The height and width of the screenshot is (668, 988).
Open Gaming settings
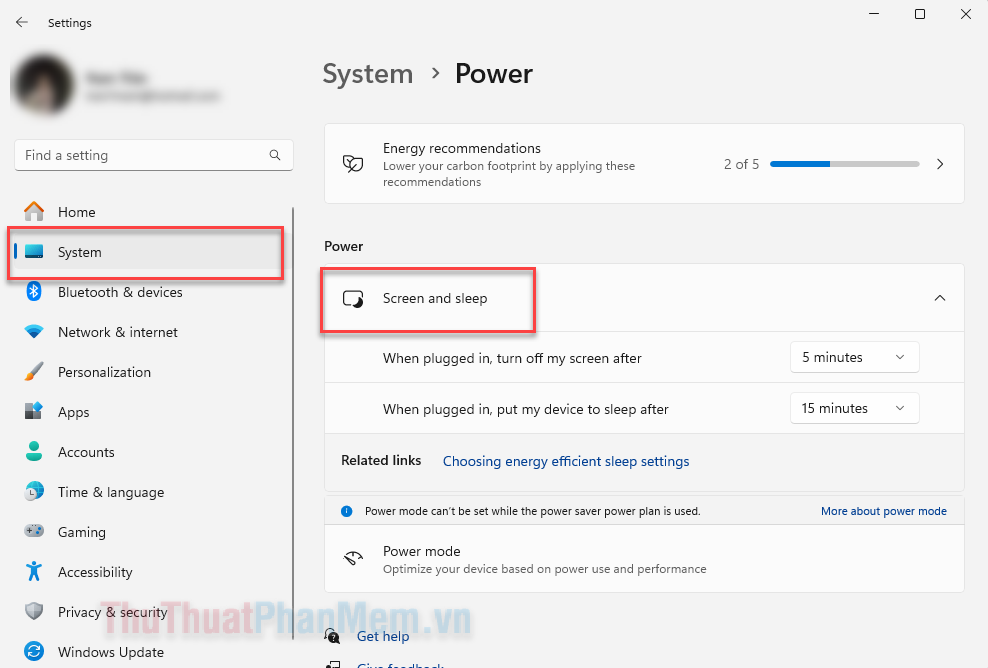pos(34,532)
